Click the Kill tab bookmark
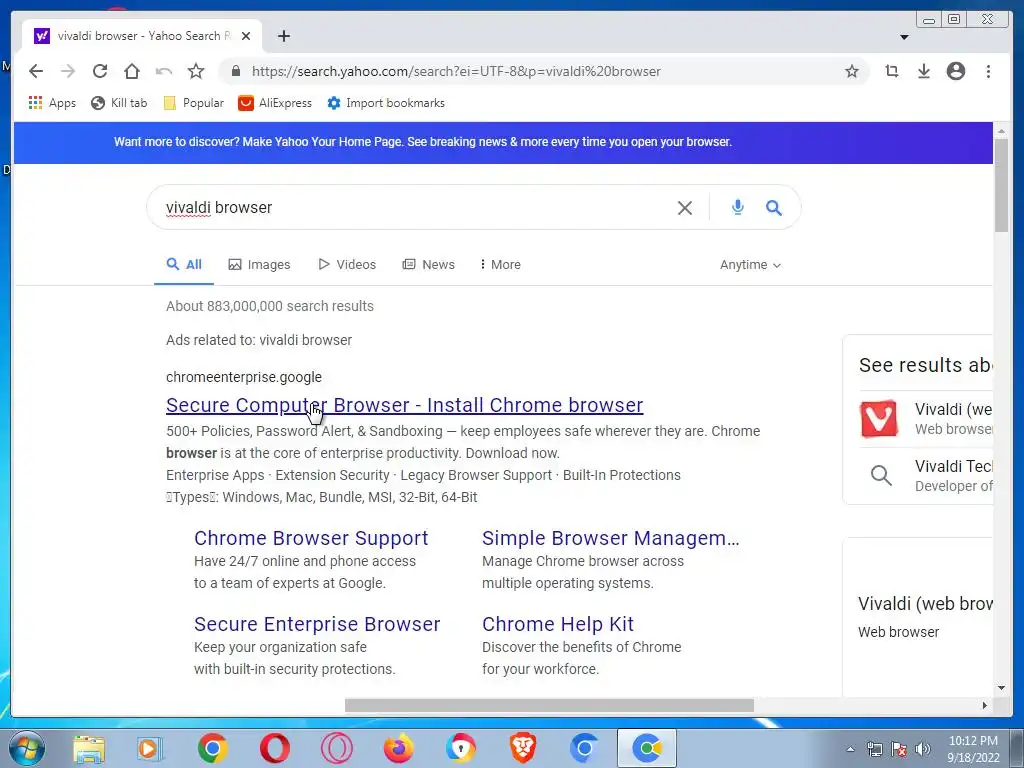The image size is (1024, 768). click(119, 103)
